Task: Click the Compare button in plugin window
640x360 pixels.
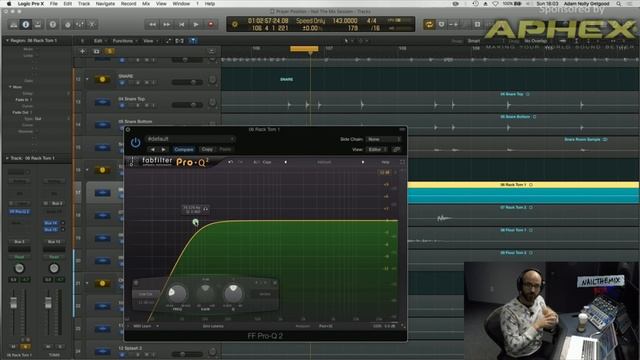Action: coord(184,149)
